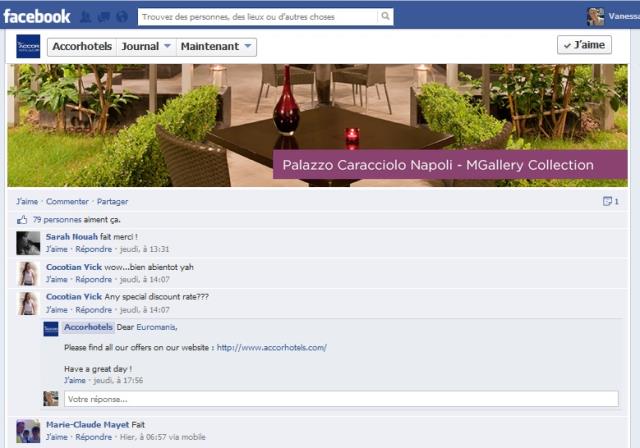Click Accorhotels logo beside its reply
Screen dimensions: 640x448
pos(51,329)
